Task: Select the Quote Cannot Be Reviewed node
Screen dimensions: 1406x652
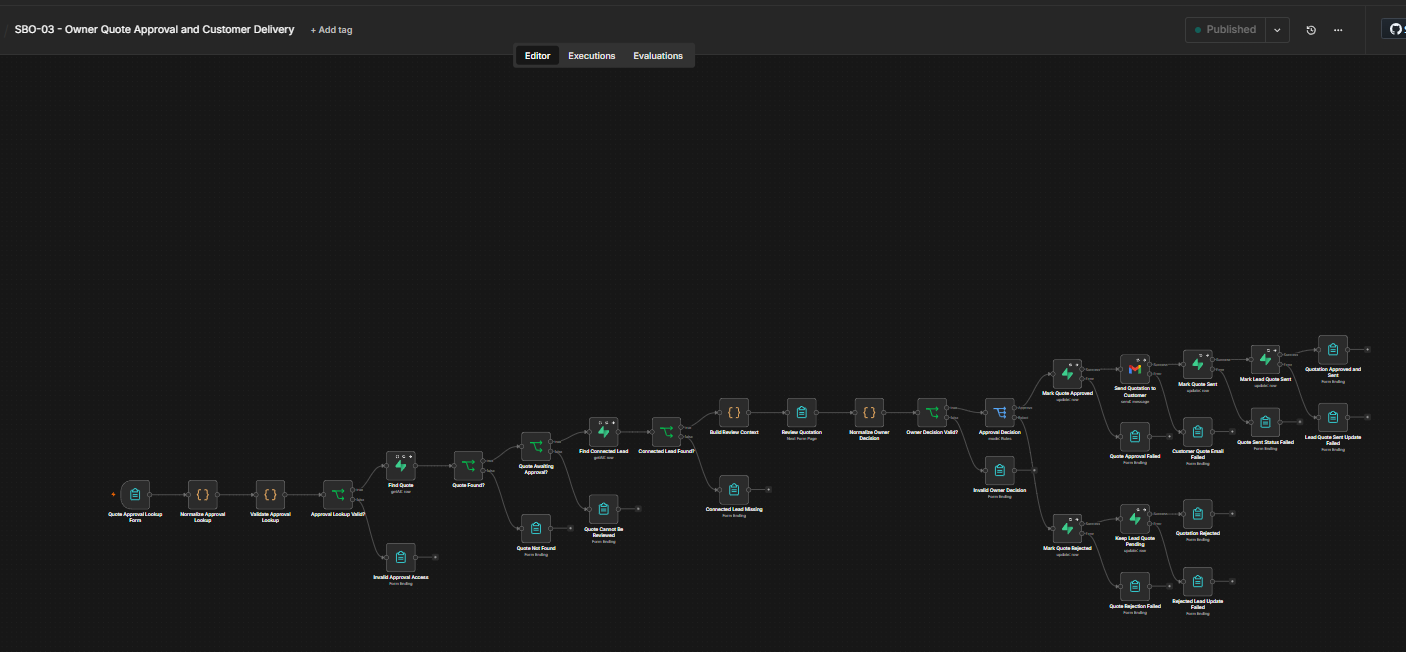Action: (x=603, y=509)
